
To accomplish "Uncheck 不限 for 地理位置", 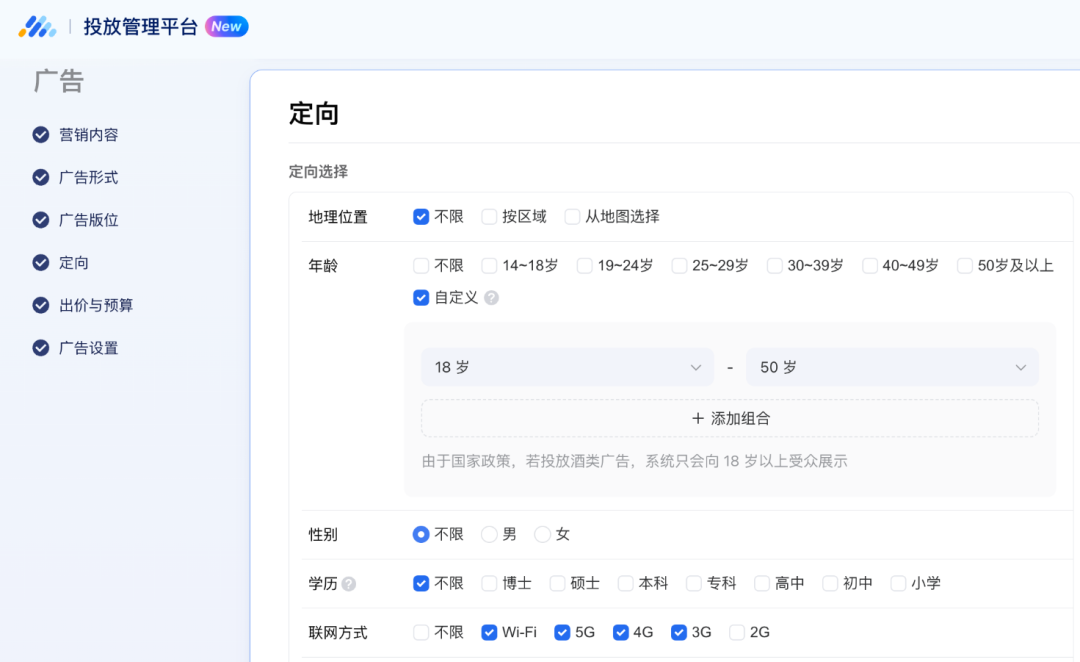I will (x=421, y=217).
